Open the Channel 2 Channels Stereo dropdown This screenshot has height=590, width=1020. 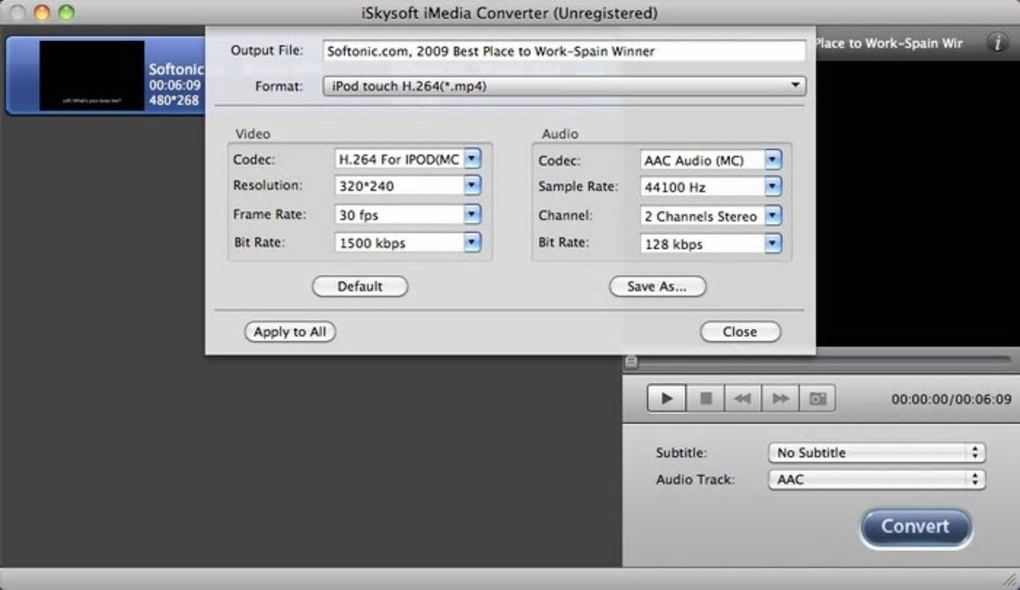[x=710, y=216]
